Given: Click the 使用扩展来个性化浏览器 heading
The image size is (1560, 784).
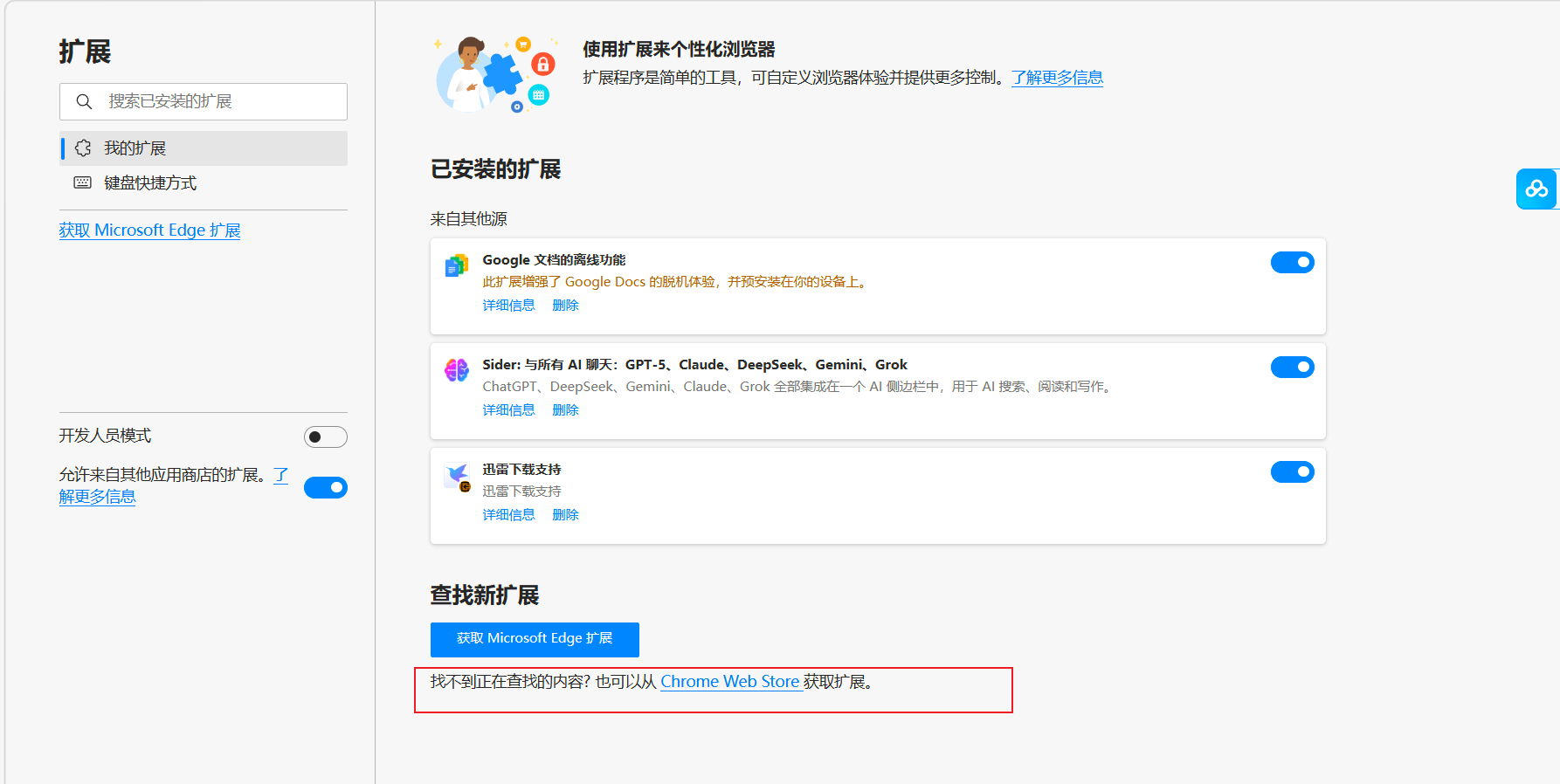Looking at the screenshot, I should (x=679, y=50).
